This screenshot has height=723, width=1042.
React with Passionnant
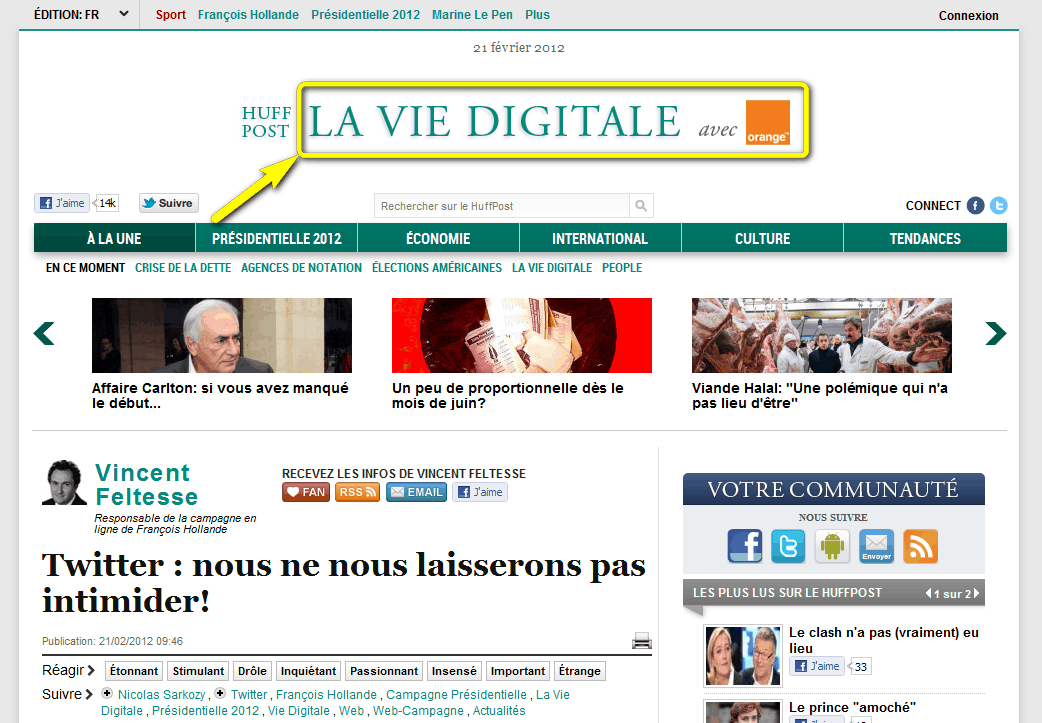click(x=384, y=671)
